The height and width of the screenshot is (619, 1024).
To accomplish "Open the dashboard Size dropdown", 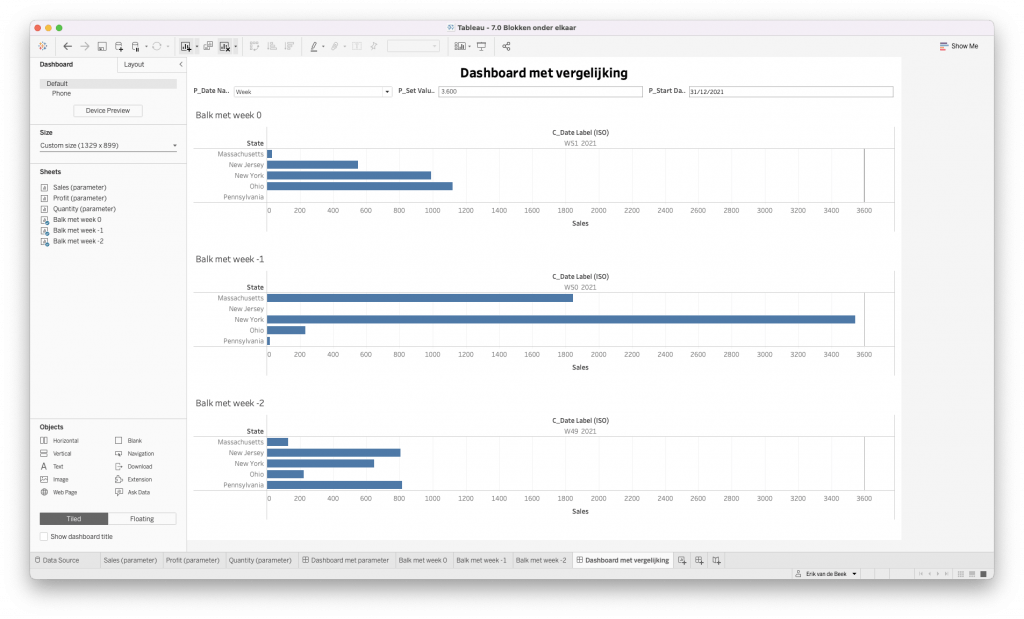I will click(x=108, y=146).
